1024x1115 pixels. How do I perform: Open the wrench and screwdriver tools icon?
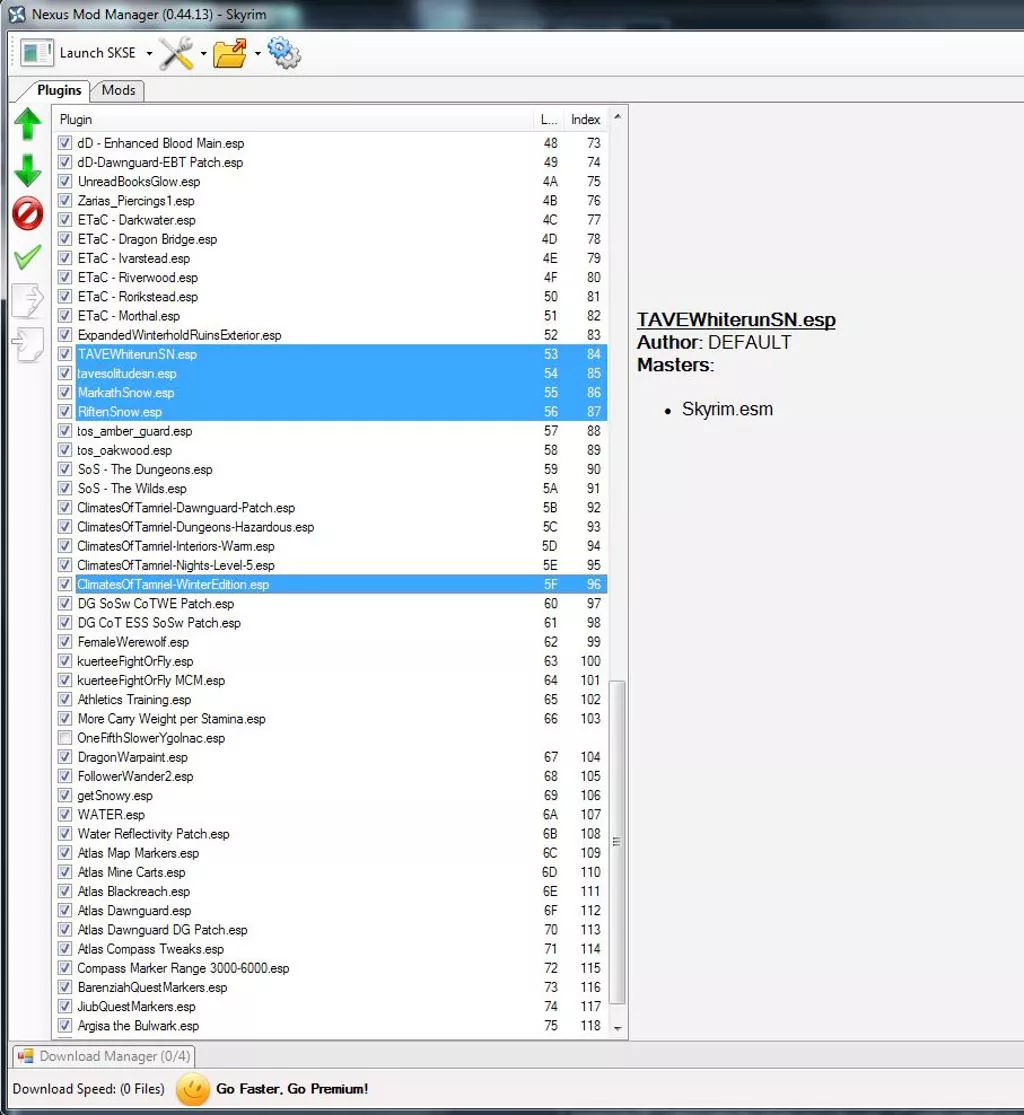click(176, 53)
